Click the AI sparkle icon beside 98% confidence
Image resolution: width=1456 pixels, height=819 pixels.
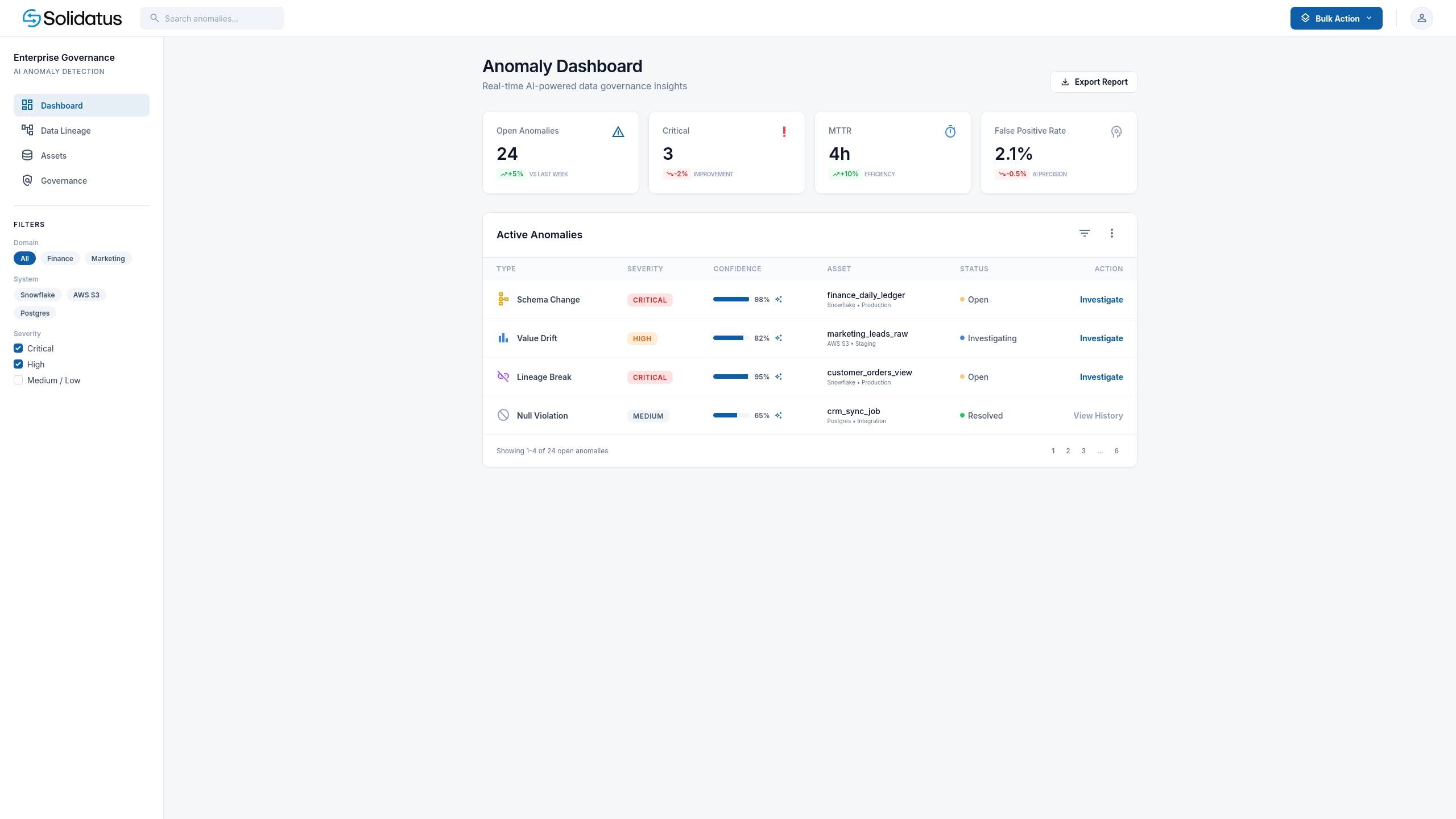(779, 299)
